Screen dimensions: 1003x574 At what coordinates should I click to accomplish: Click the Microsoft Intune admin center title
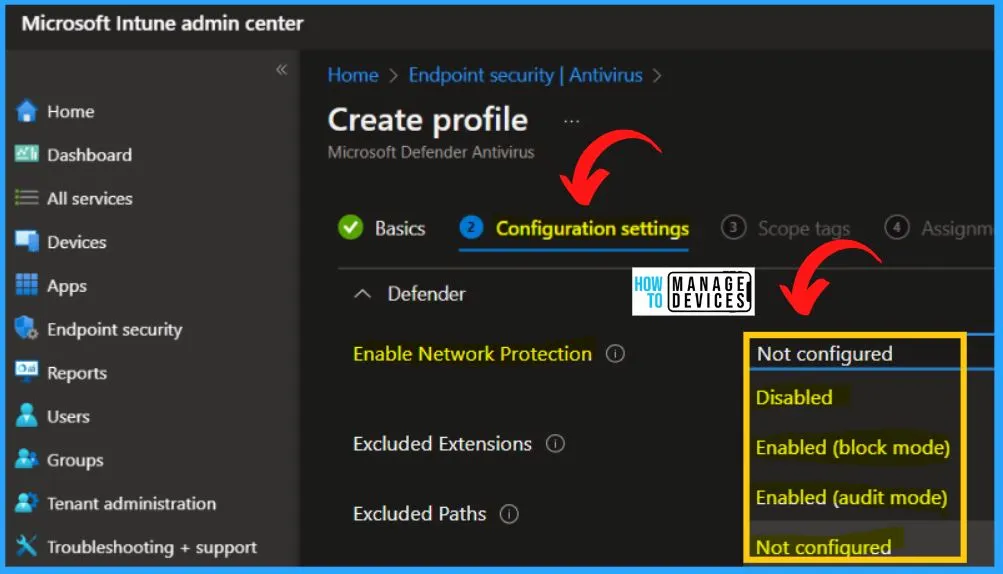pyautogui.click(x=162, y=24)
